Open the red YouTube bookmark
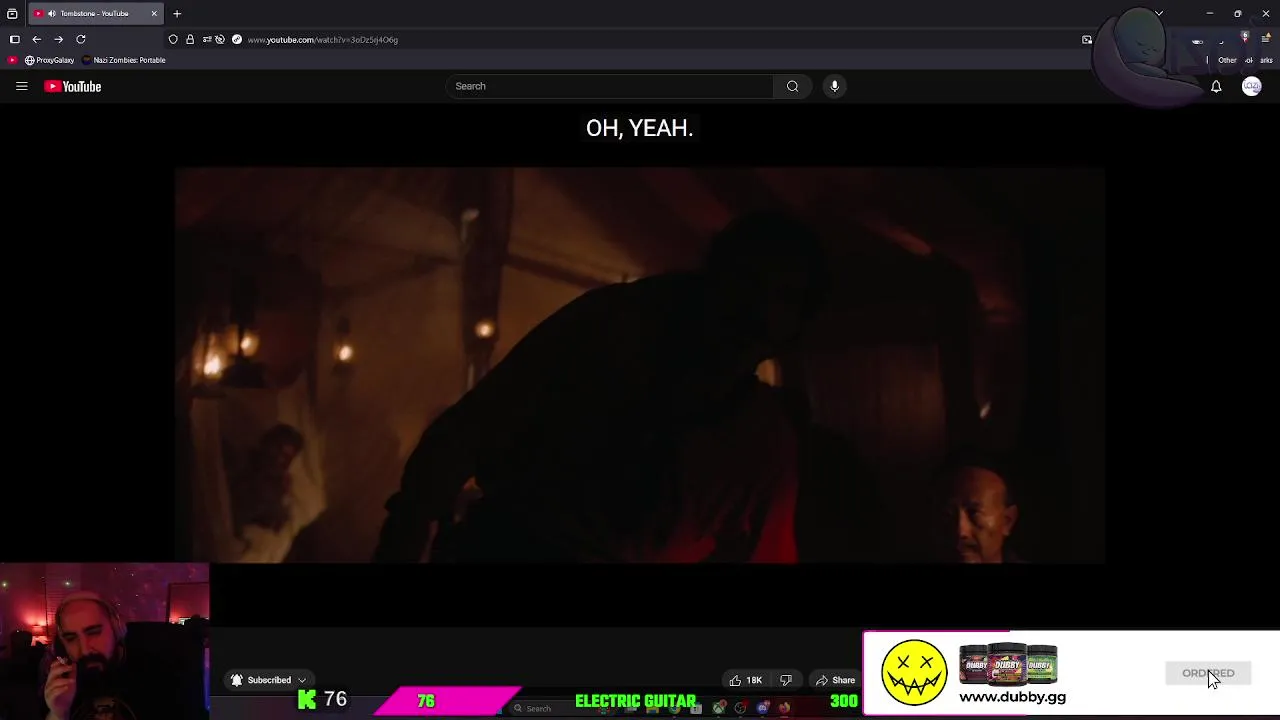Screen dimensions: 1280x720 (13, 60)
